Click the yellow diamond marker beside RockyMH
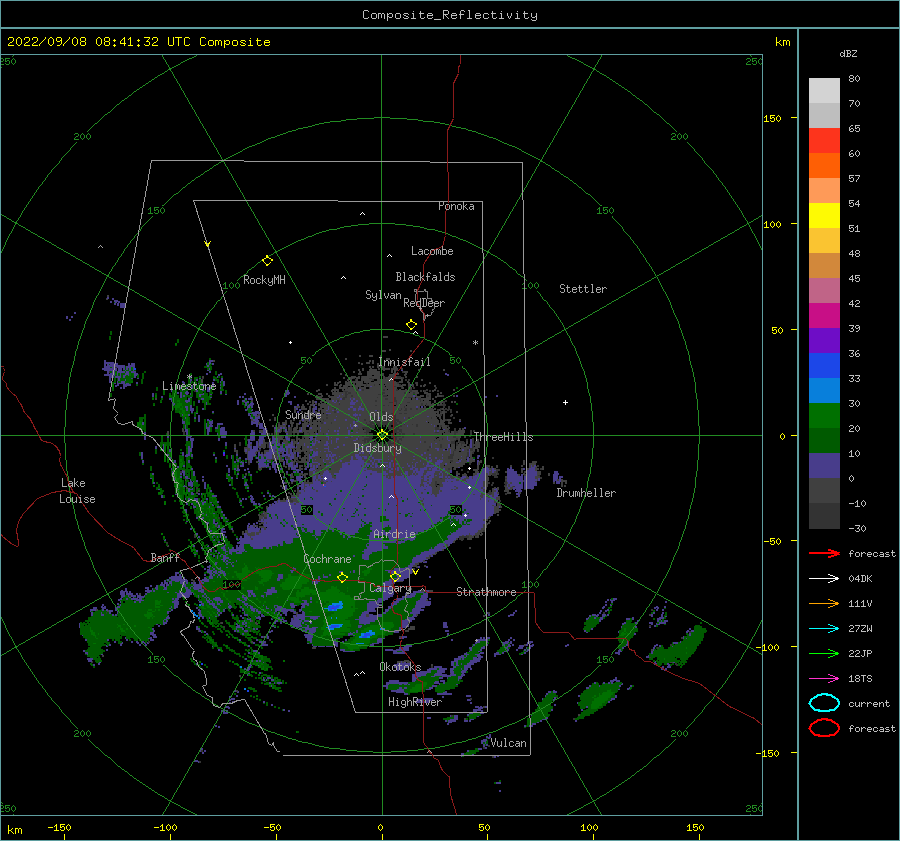Viewport: 900px width, 841px height. 267,261
